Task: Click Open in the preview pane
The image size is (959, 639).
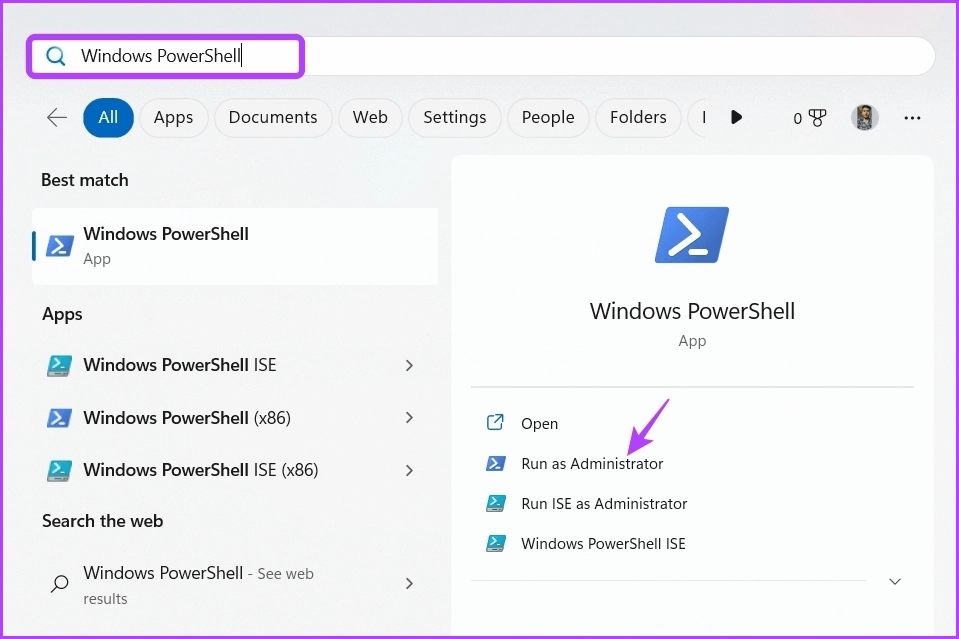Action: (539, 424)
